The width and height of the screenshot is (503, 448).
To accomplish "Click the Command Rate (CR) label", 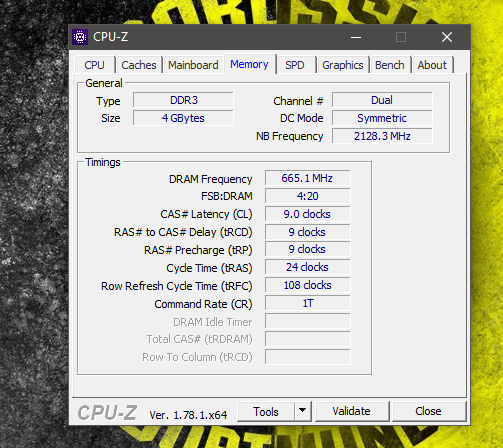I will [203, 304].
